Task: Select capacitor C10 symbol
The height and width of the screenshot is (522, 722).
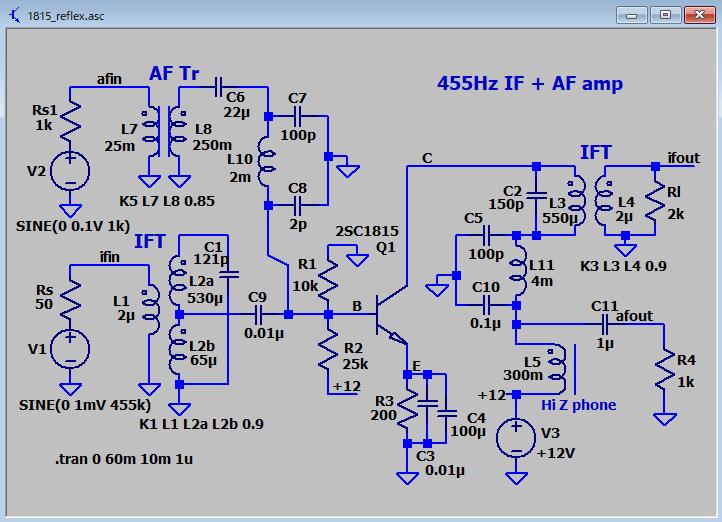Action: point(486,305)
